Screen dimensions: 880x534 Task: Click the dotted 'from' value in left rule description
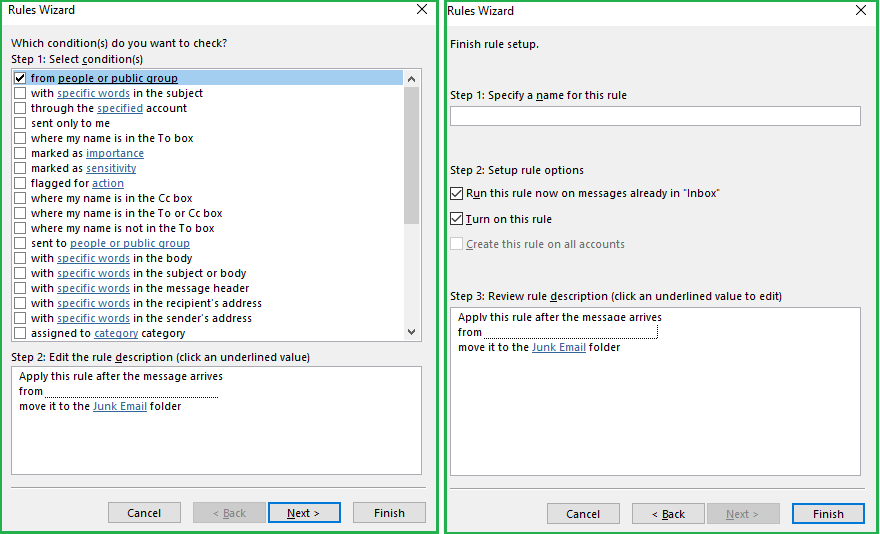131,392
